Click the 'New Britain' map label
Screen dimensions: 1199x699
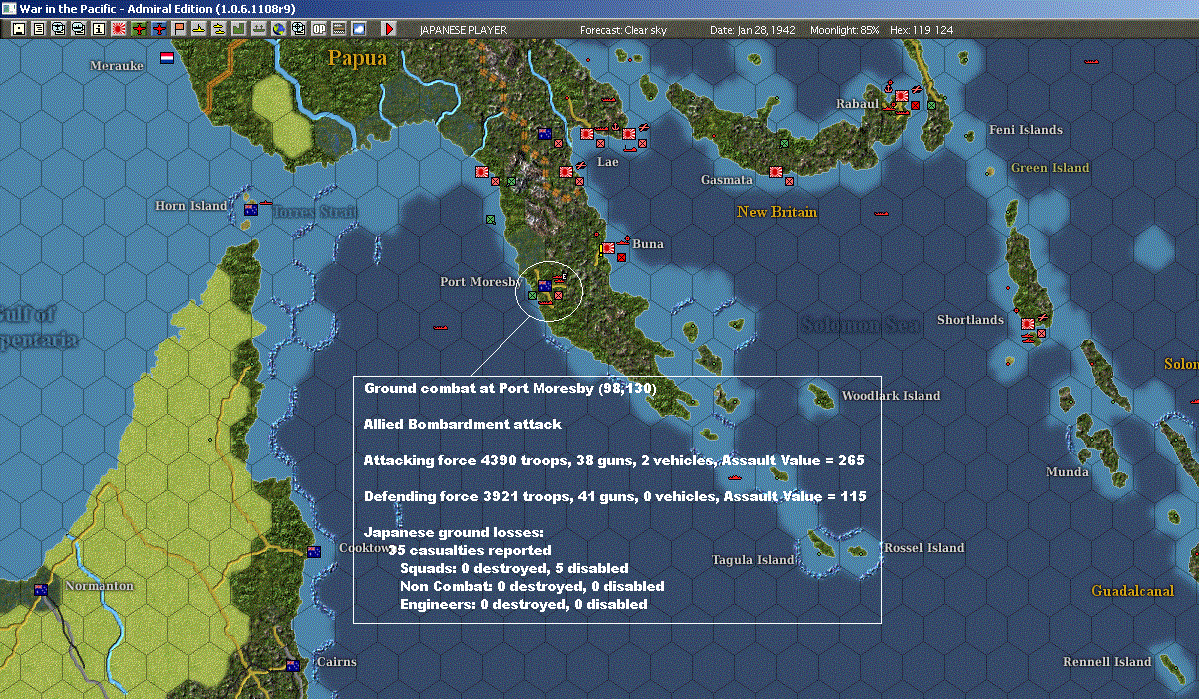click(x=777, y=212)
